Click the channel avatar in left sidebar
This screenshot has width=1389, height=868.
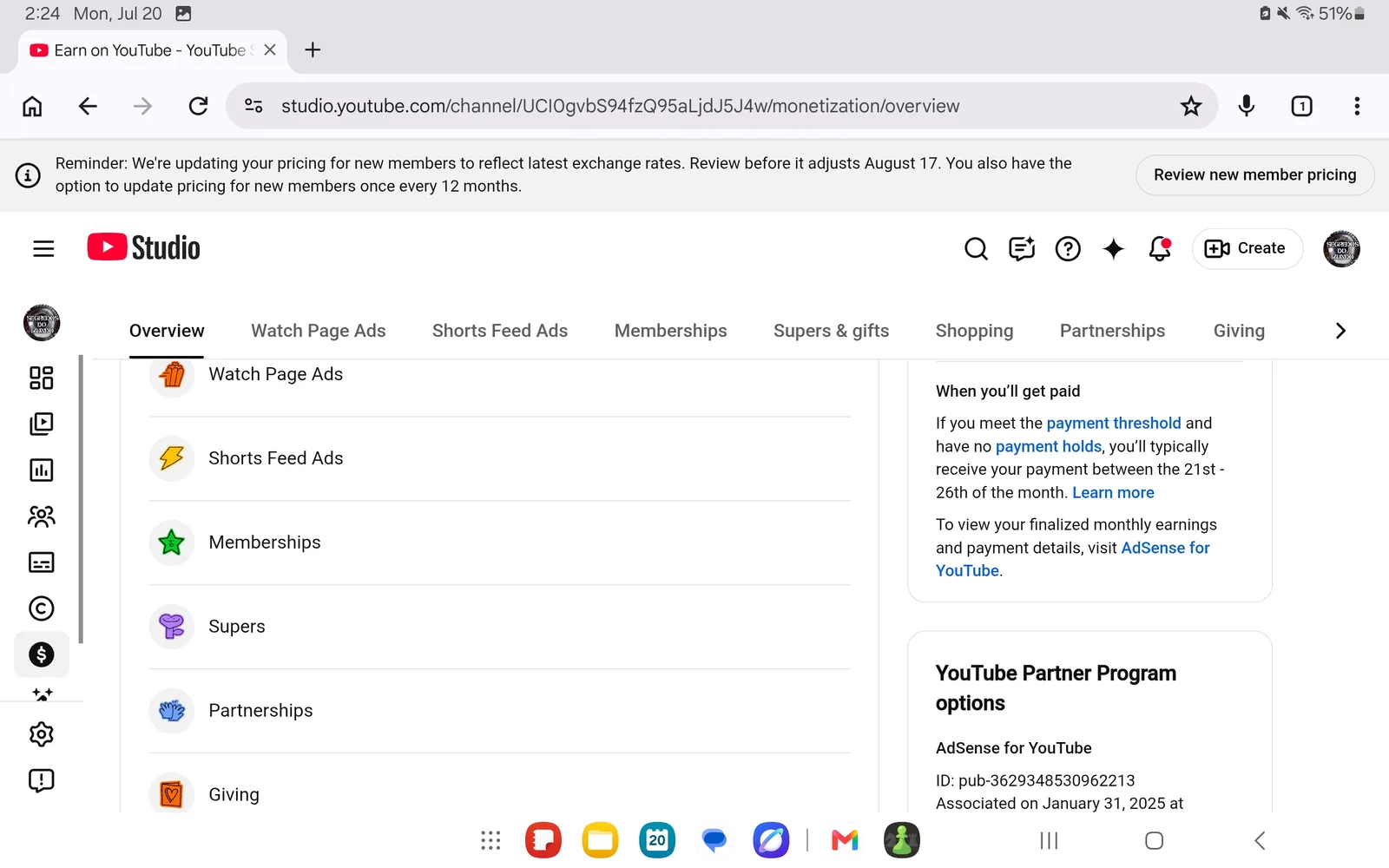click(x=42, y=323)
